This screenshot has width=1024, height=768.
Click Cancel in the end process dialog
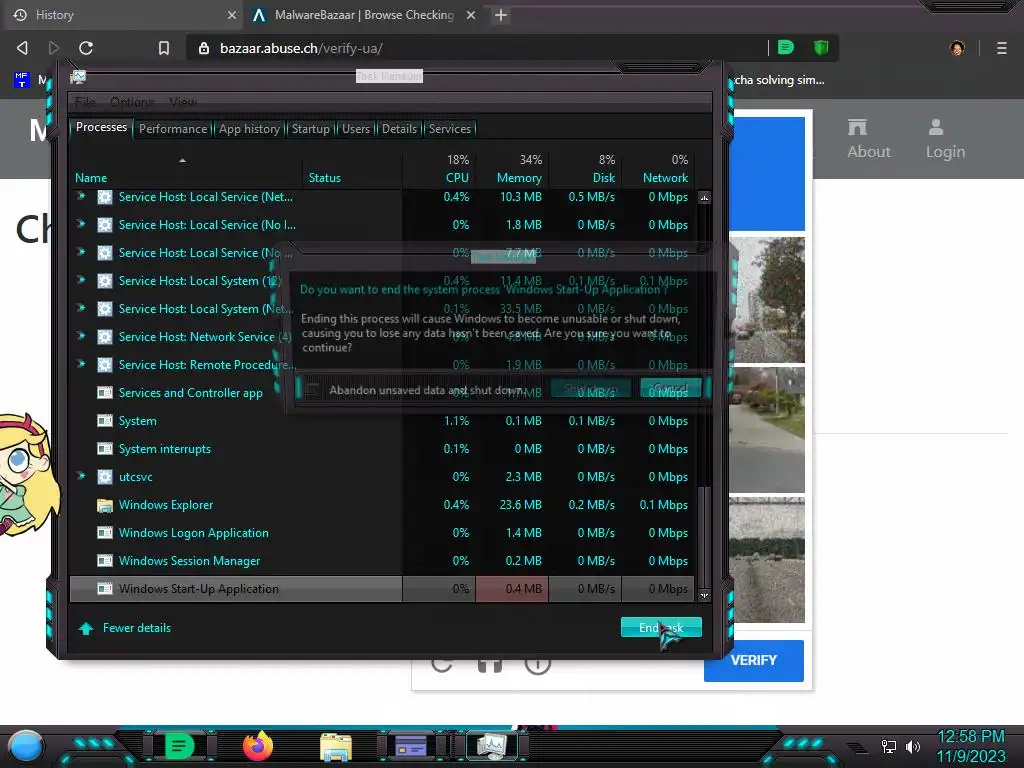[671, 388]
